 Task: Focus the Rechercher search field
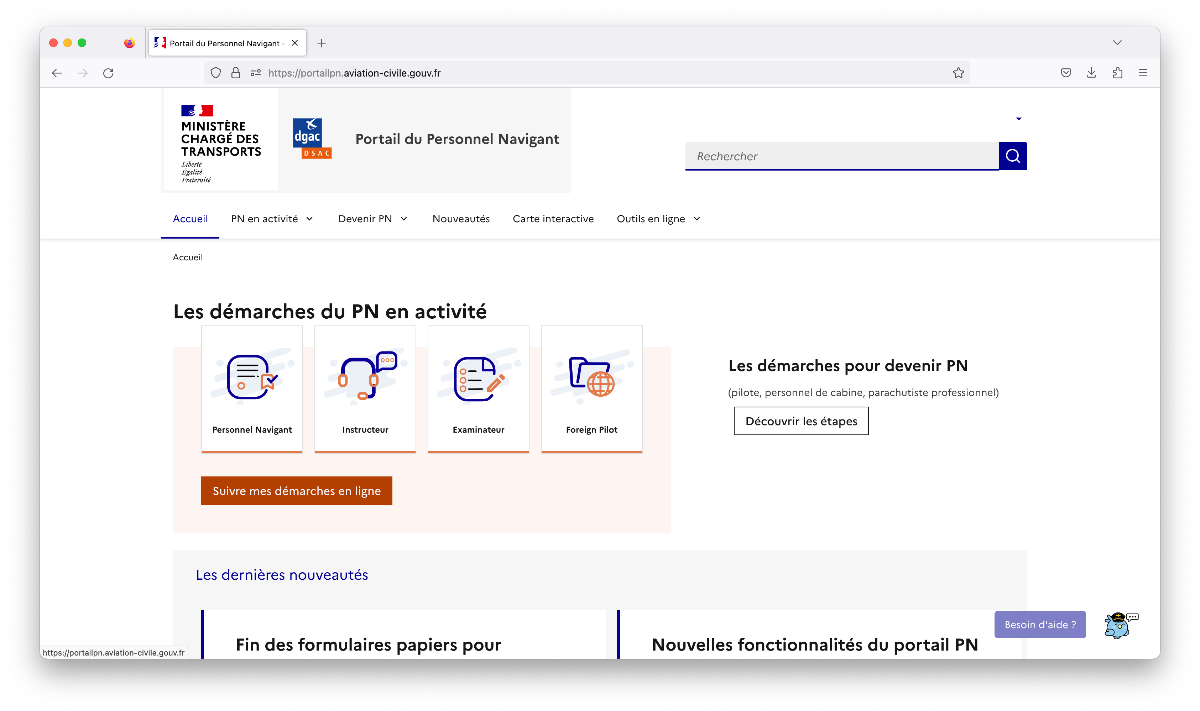841,156
